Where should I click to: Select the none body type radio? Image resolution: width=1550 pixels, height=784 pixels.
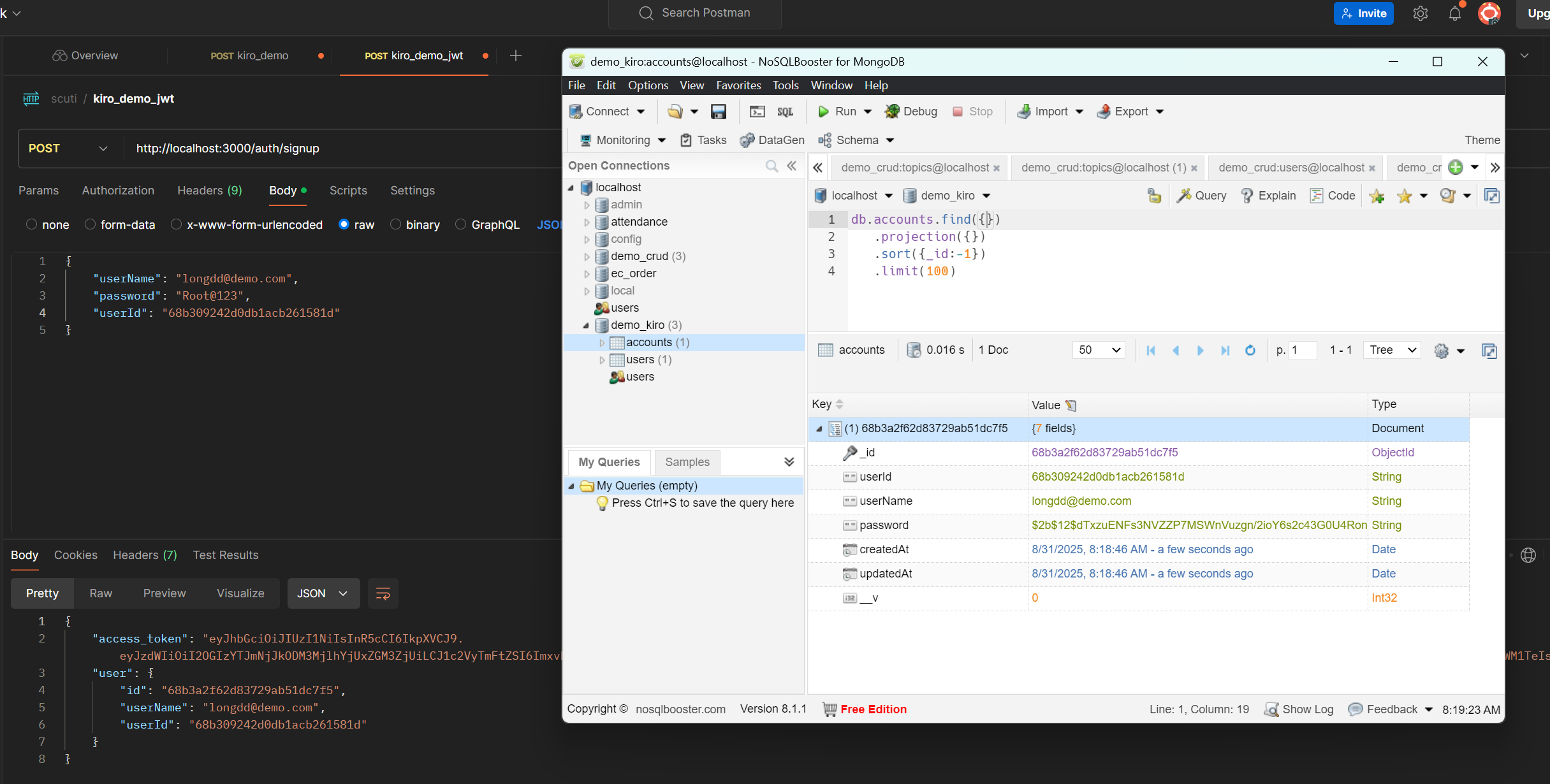pos(31,224)
